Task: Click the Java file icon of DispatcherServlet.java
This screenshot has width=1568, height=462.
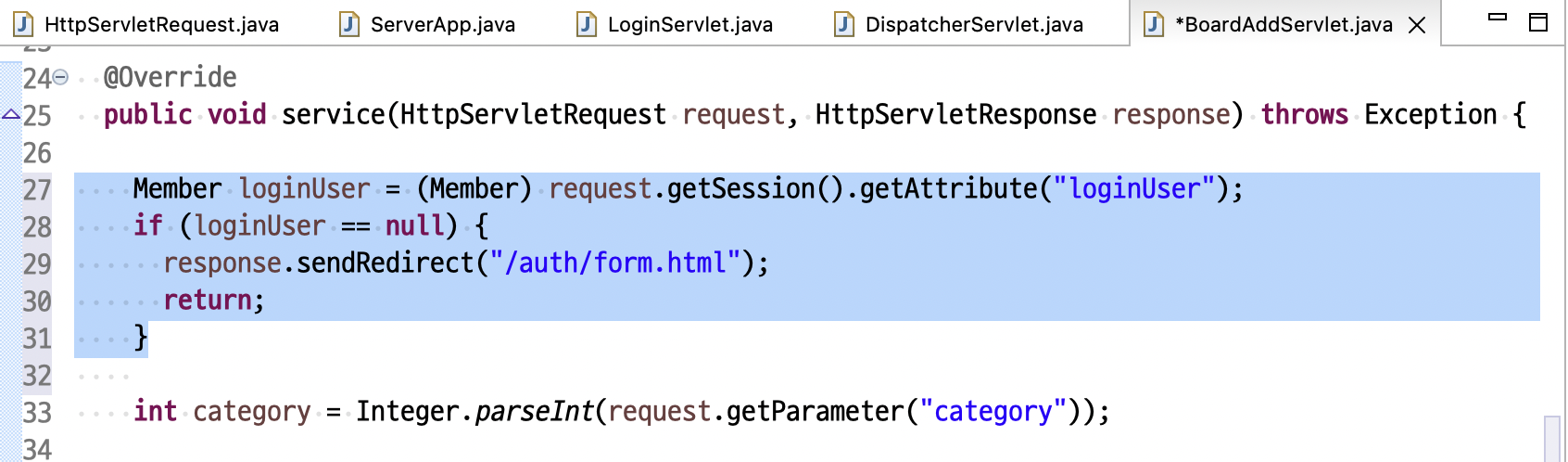Action: 843,24
